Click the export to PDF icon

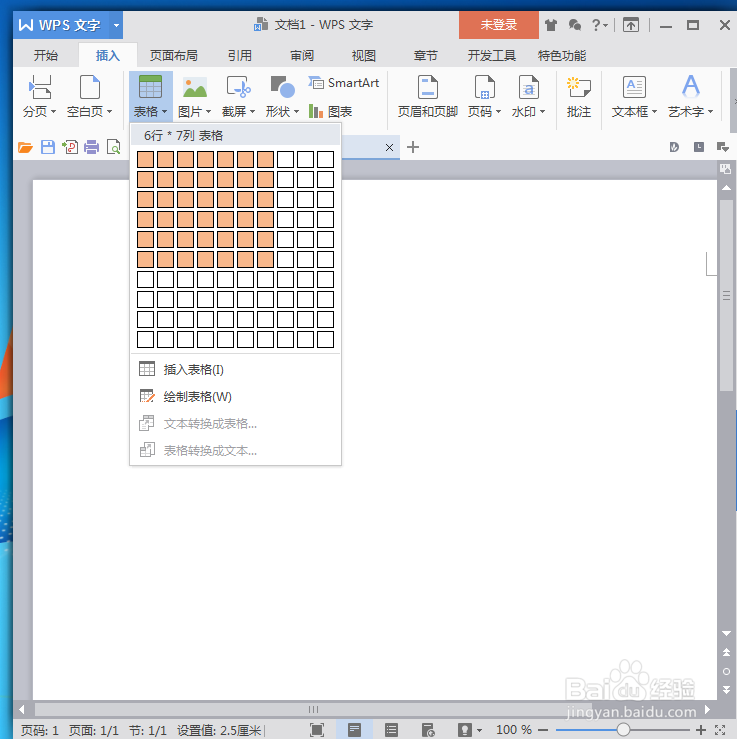70,148
